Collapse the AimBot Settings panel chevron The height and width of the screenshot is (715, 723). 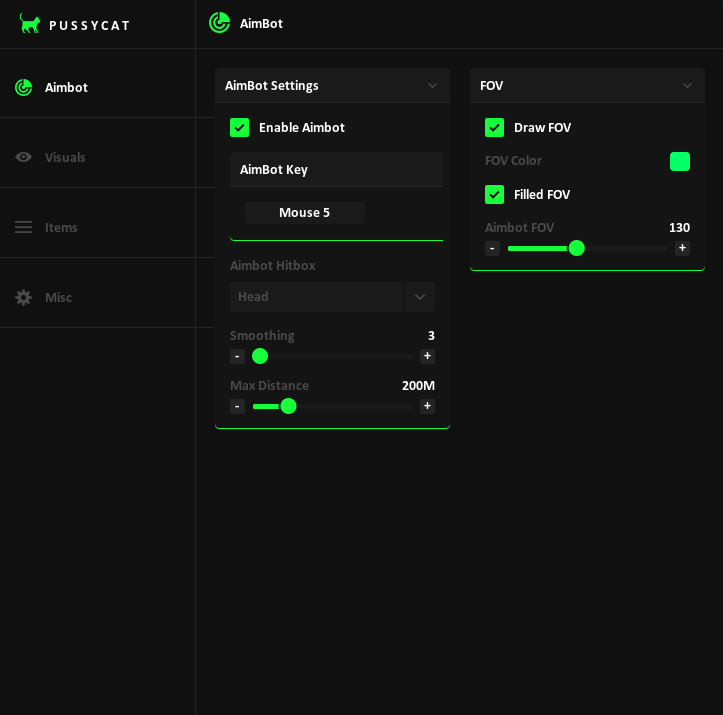pyautogui.click(x=432, y=86)
